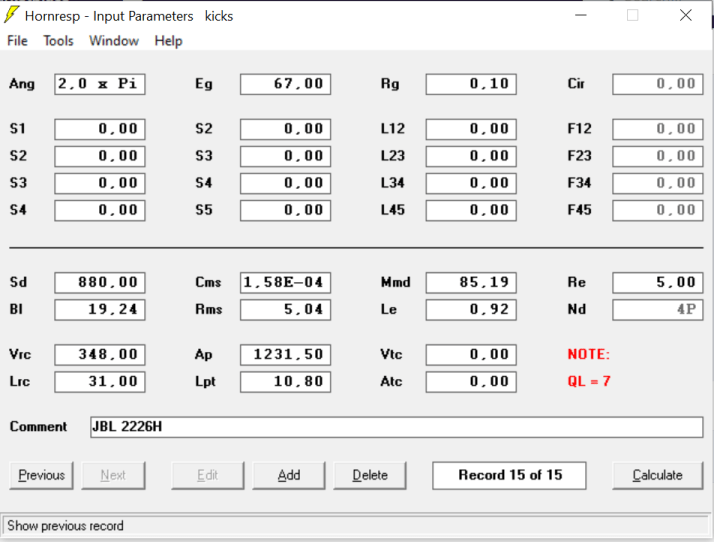Click the Vtc input field
714x542 pixels.
[x=471, y=355]
